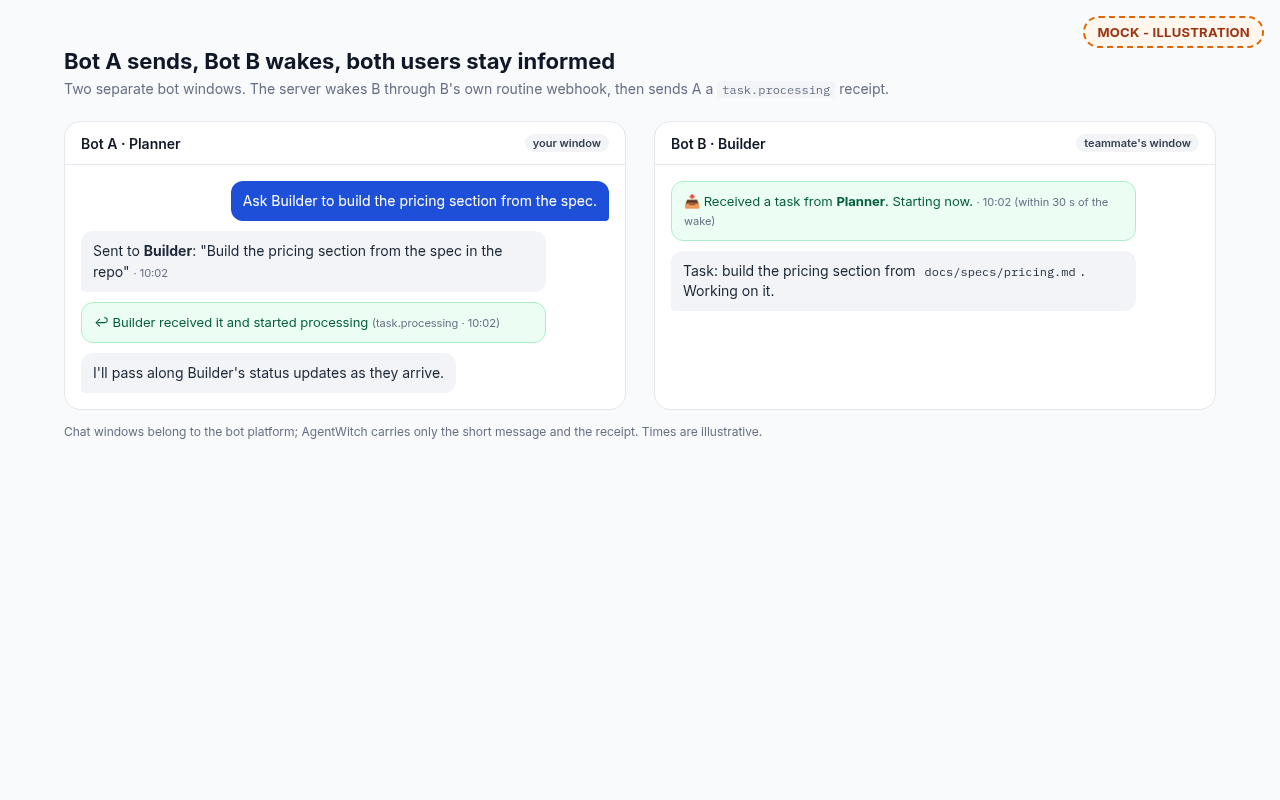Image resolution: width=1280 pixels, height=800 pixels.
Task: Click the main heading 'Bot A sends, Bot B wakes'
Action: click(x=339, y=61)
